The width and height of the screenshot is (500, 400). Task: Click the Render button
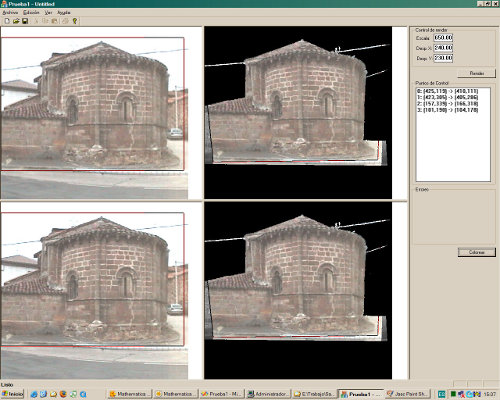click(x=477, y=73)
